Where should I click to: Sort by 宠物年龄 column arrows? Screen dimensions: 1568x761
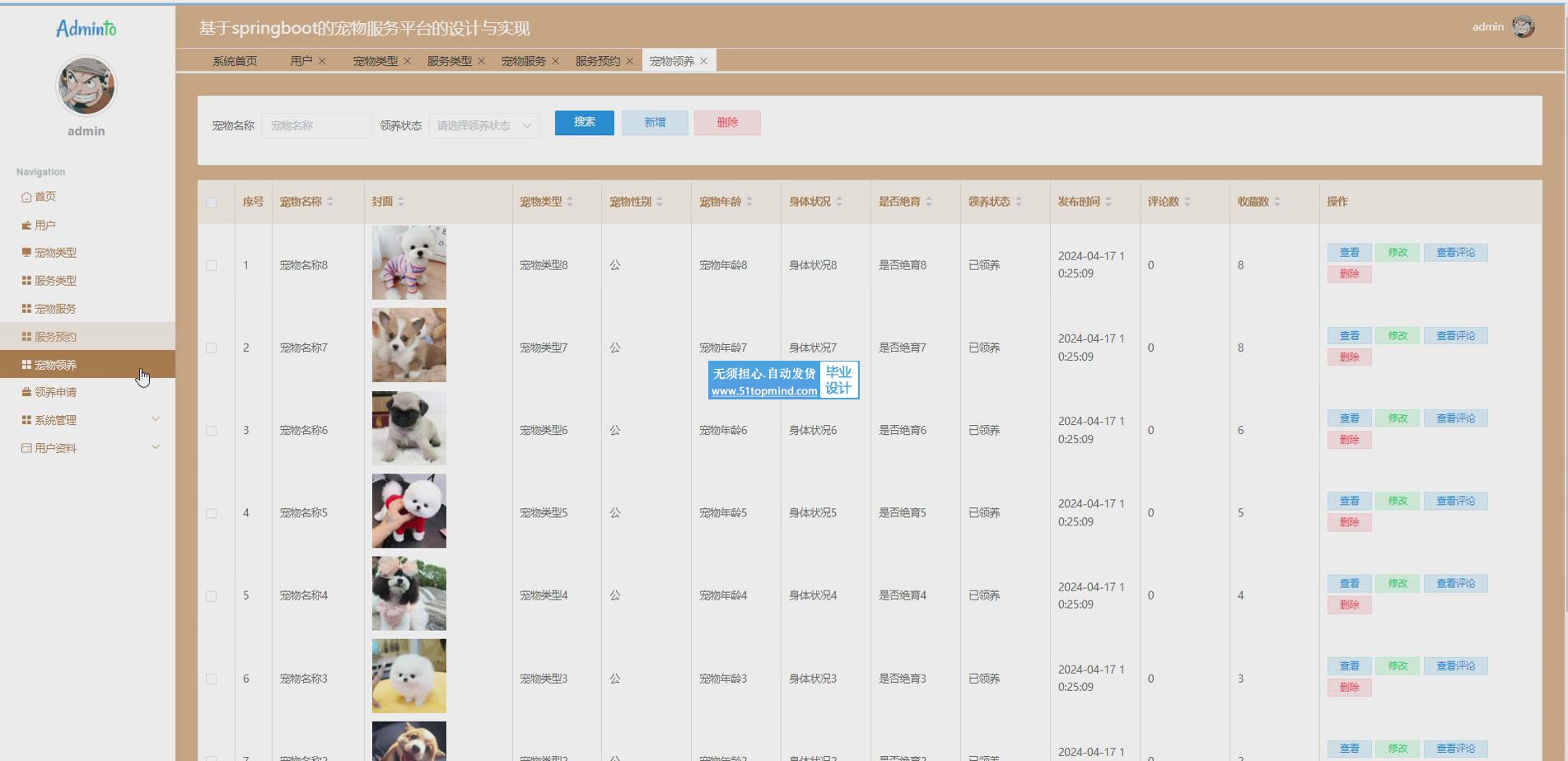pyautogui.click(x=749, y=202)
